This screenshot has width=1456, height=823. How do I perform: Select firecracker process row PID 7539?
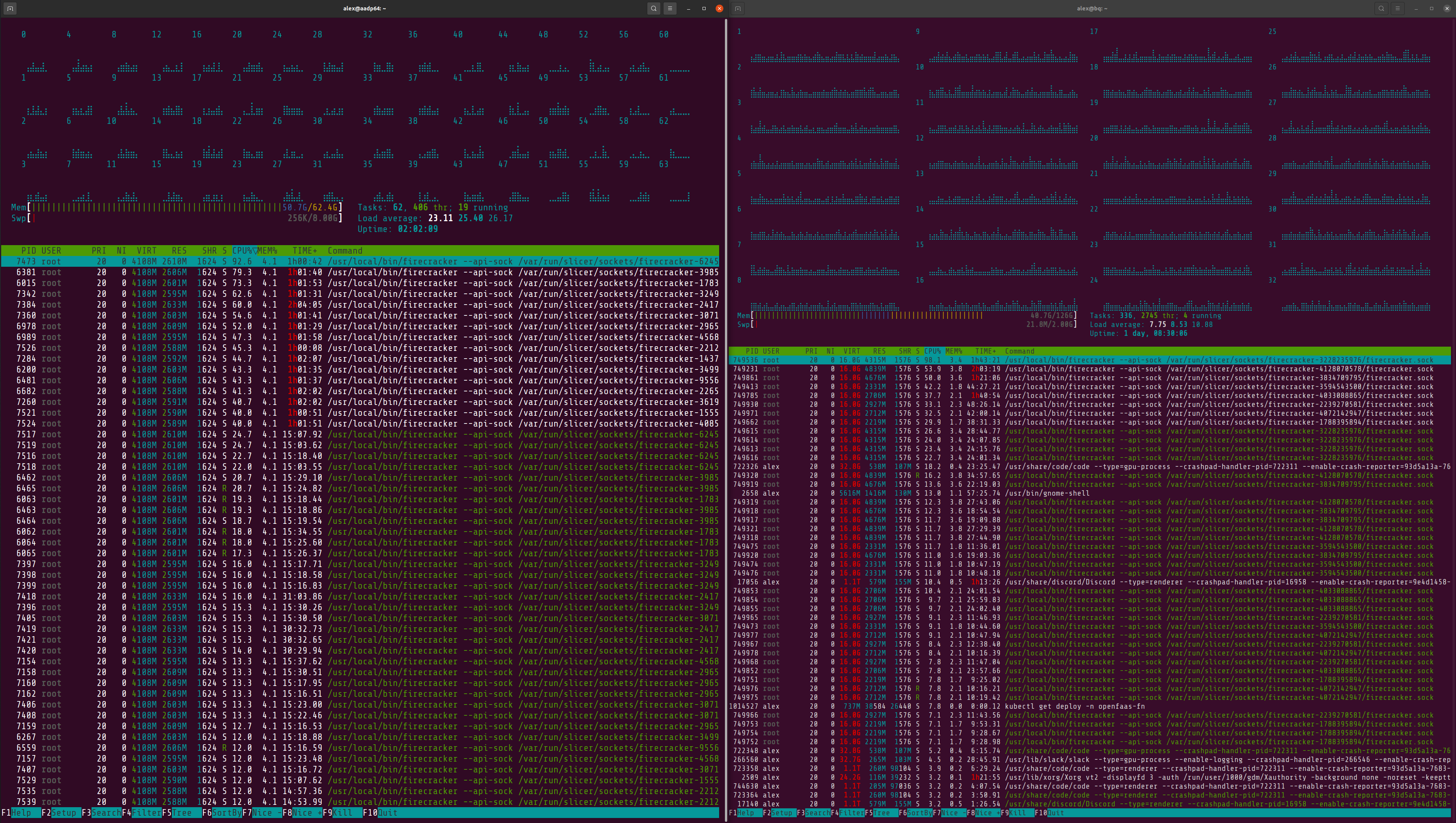(360, 802)
